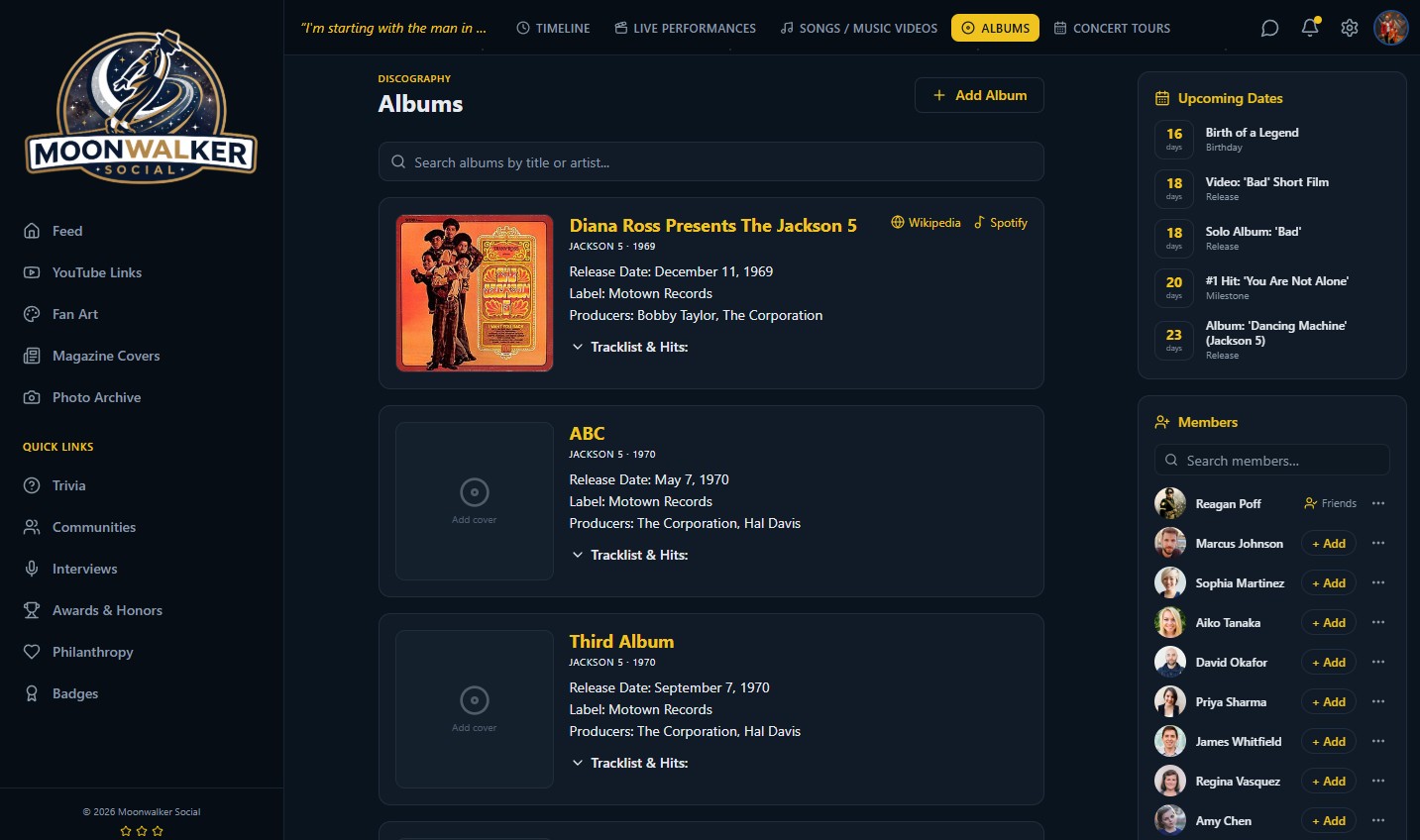Open more options for Marcus Johnson

(x=1378, y=543)
